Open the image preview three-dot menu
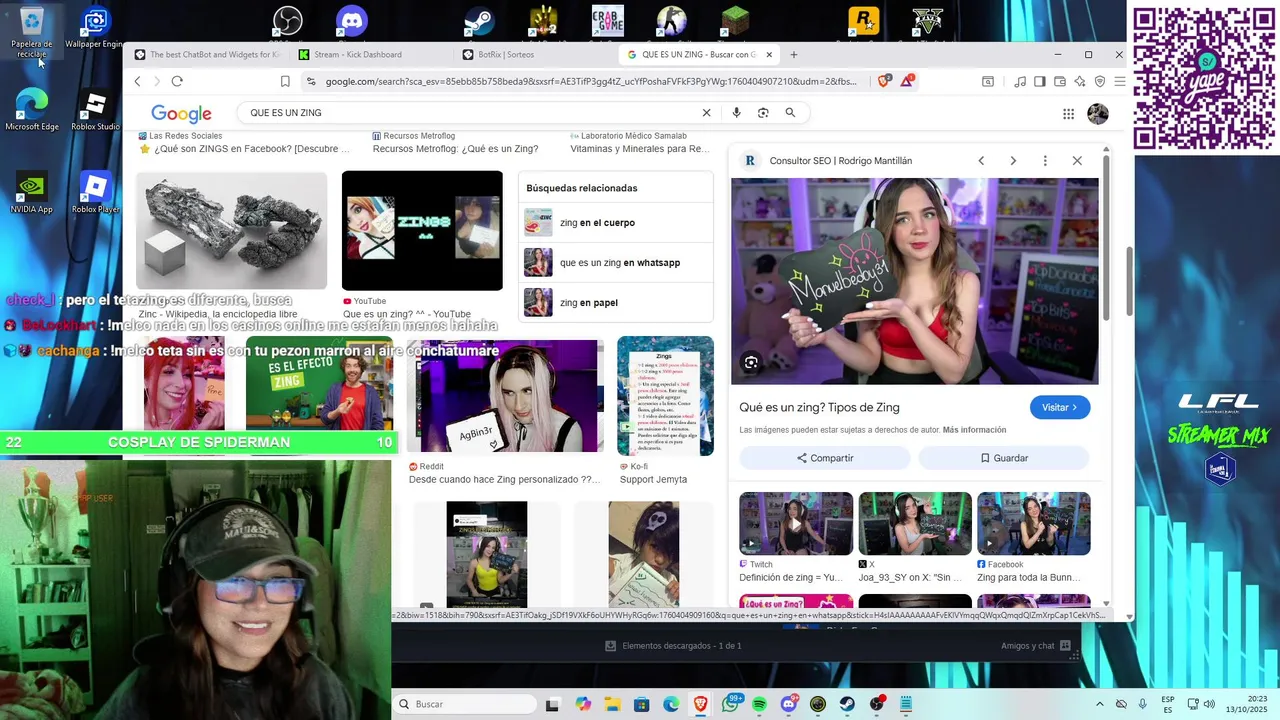This screenshot has height=720, width=1280. pos(1045,160)
